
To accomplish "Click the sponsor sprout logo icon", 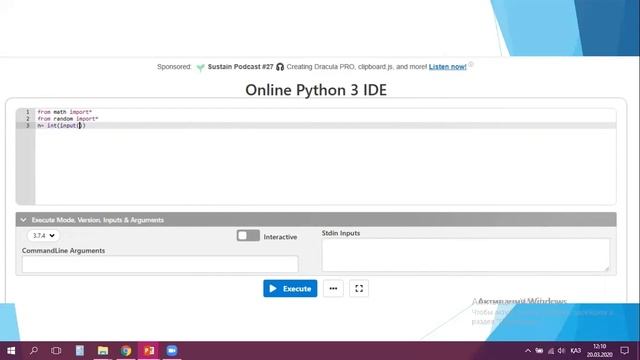I will 200,67.
